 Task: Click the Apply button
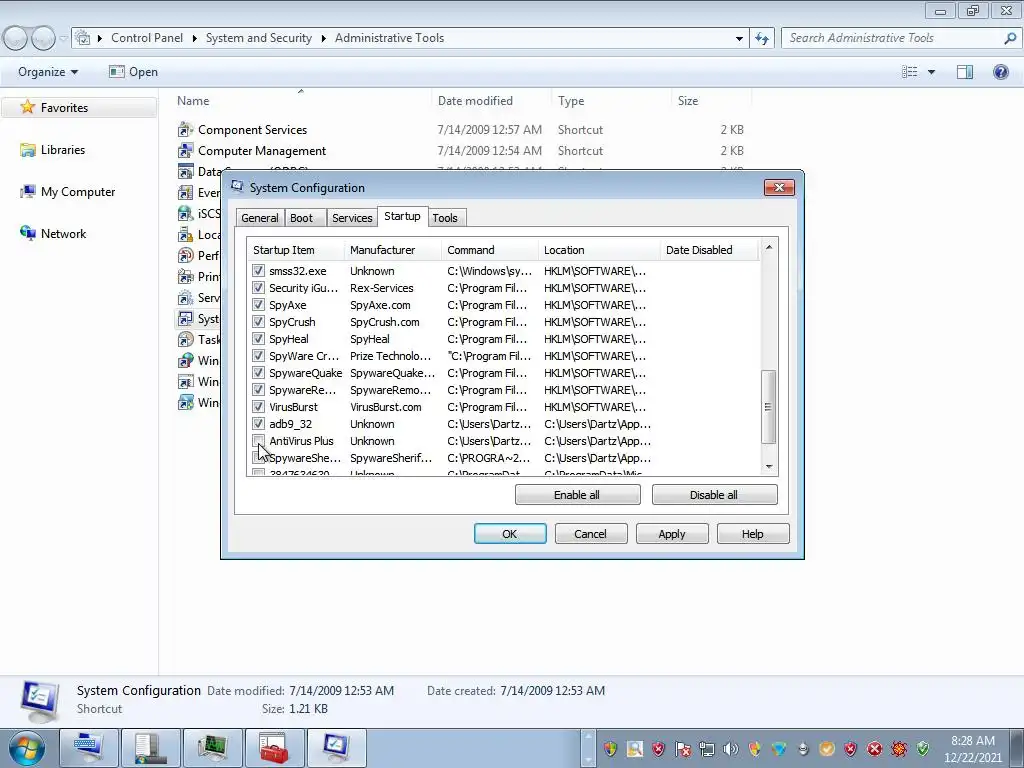672,534
